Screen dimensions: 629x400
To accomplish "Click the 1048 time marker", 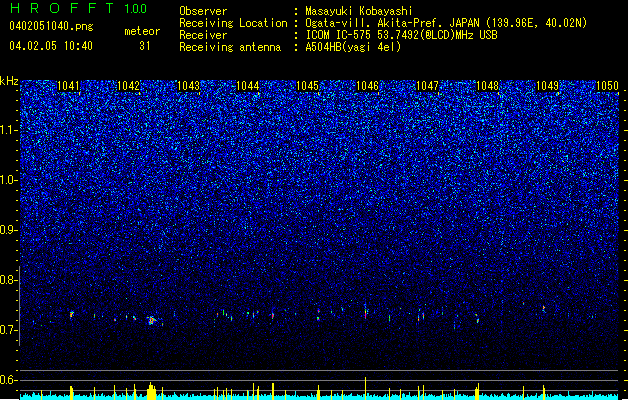I will (487, 86).
